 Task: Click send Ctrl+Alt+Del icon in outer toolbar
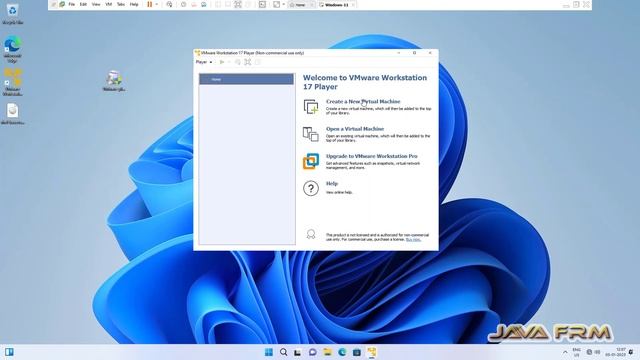(169, 4)
